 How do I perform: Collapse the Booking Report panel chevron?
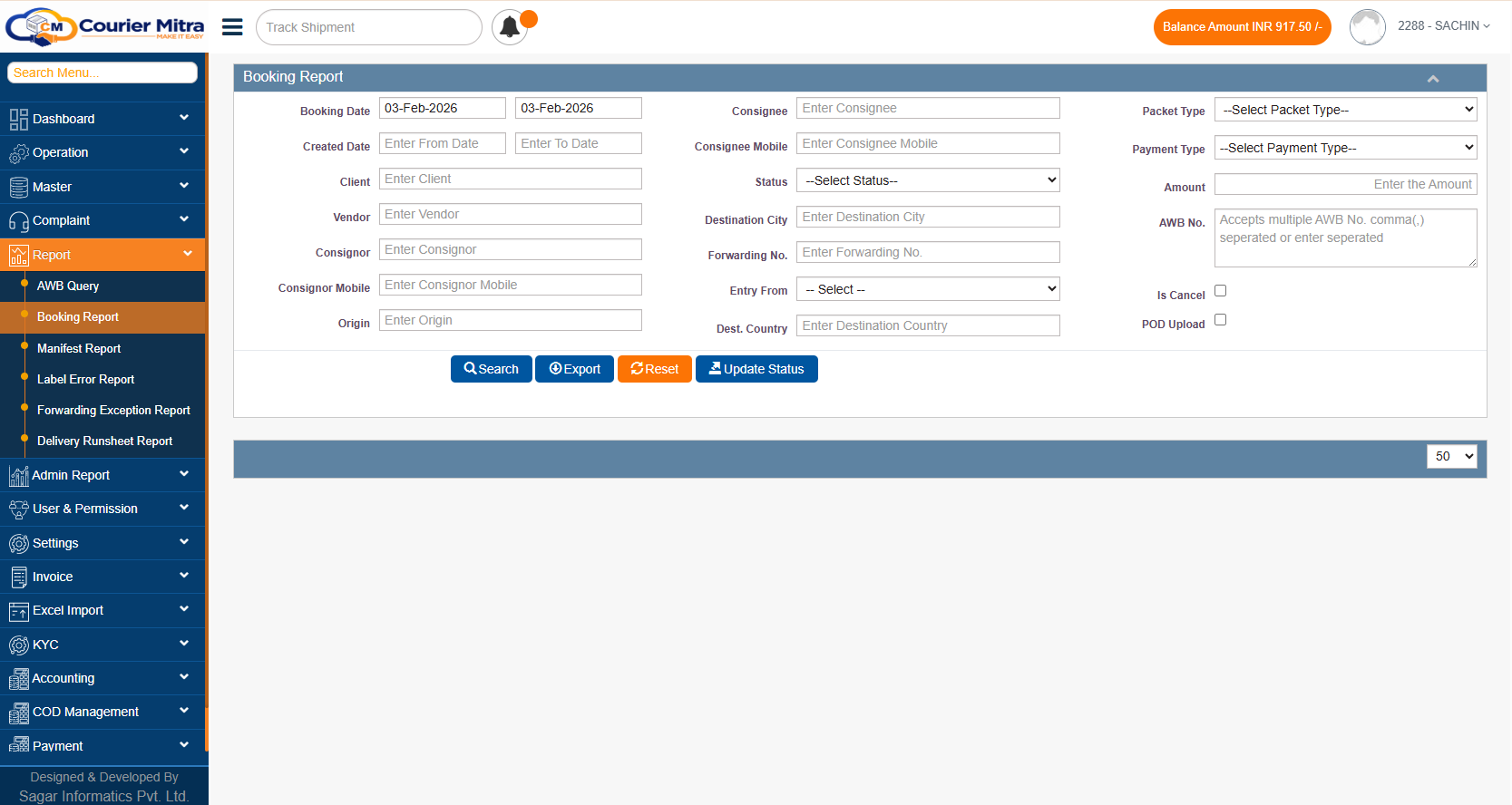click(1433, 79)
